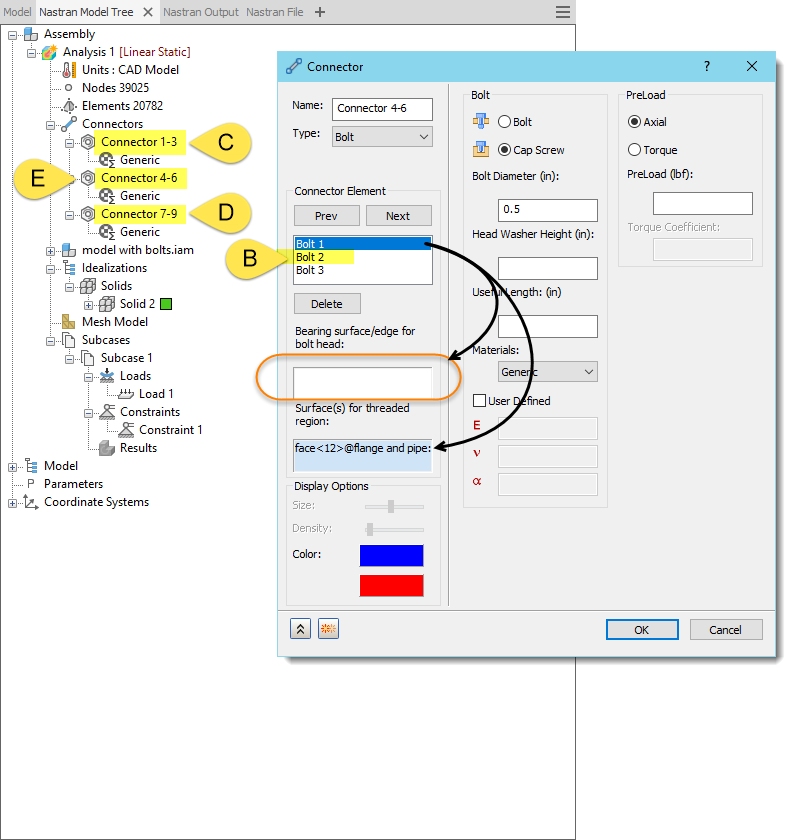The image size is (796, 840).
Task: Expand the Coordinate Systems node
Action: pos(12,504)
